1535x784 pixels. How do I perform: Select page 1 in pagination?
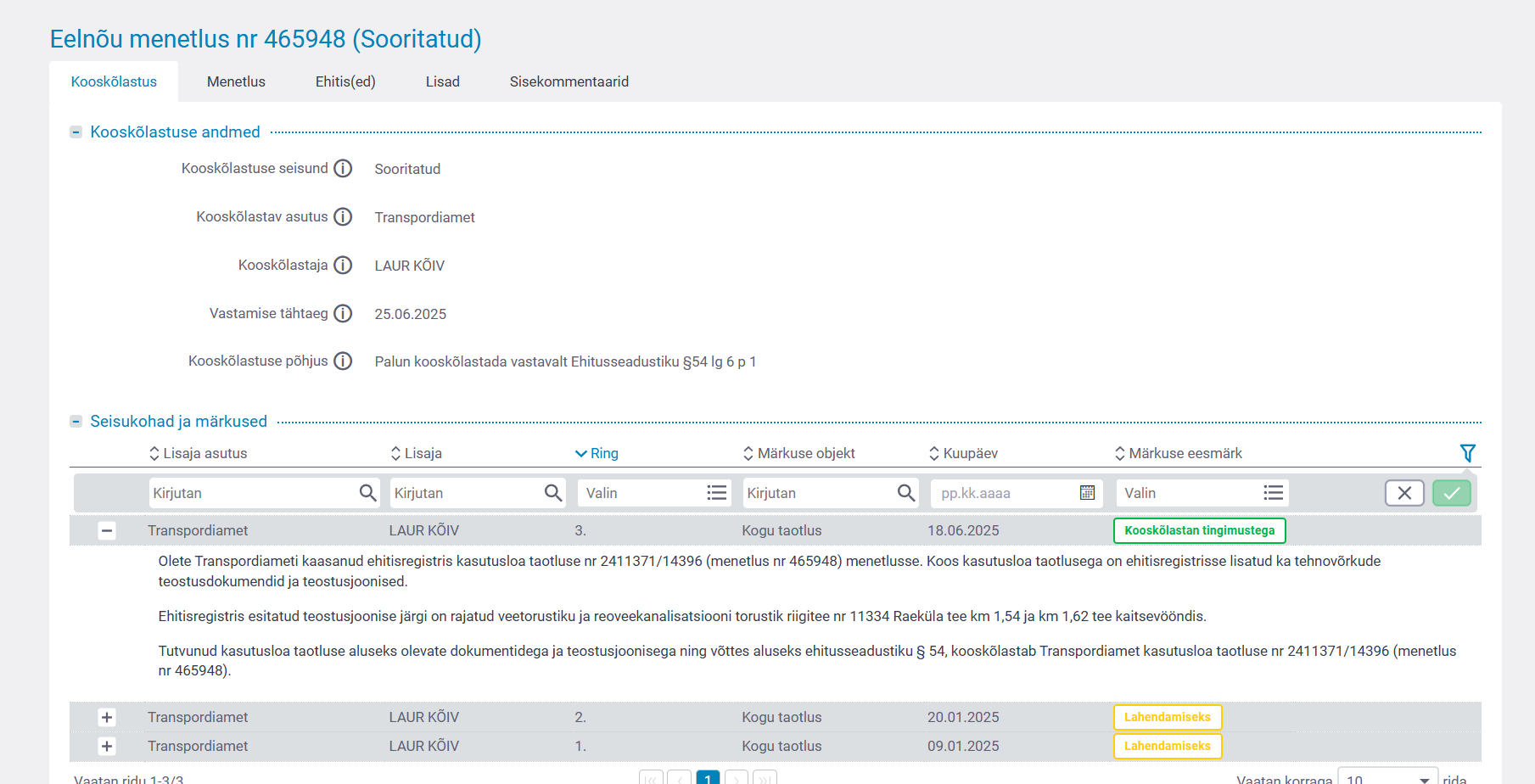(x=708, y=778)
